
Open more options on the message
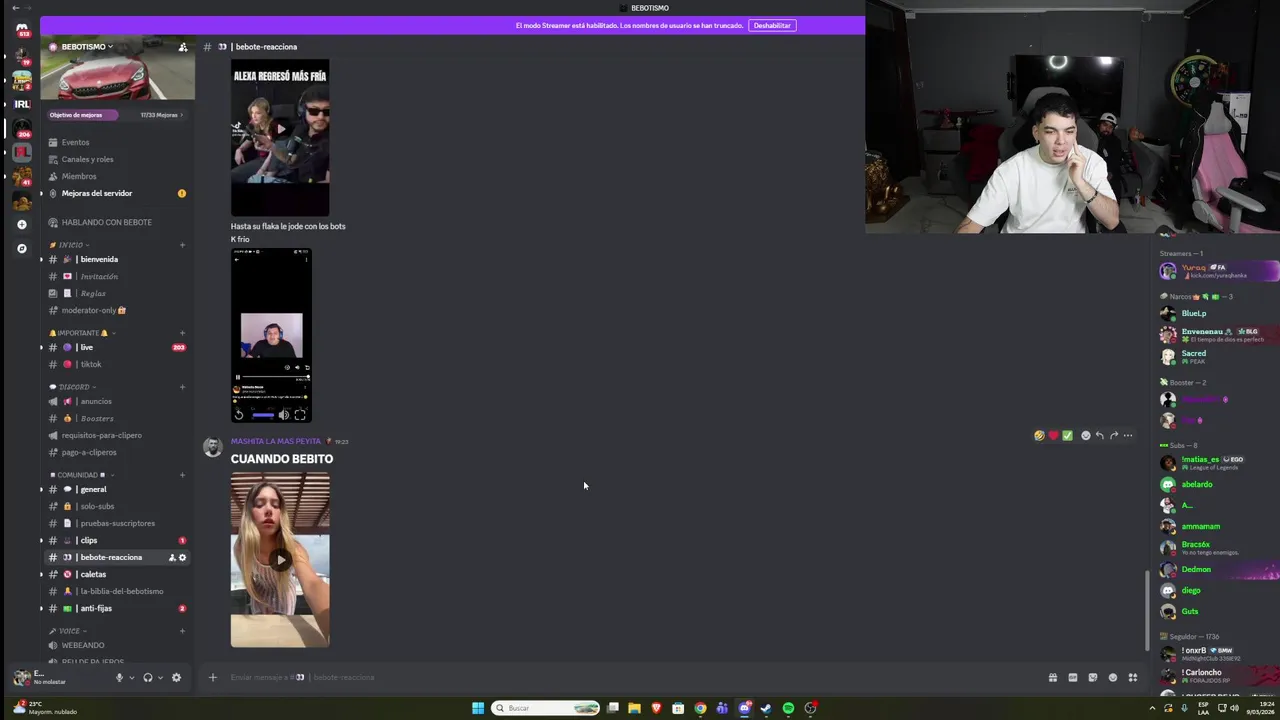(1127, 435)
